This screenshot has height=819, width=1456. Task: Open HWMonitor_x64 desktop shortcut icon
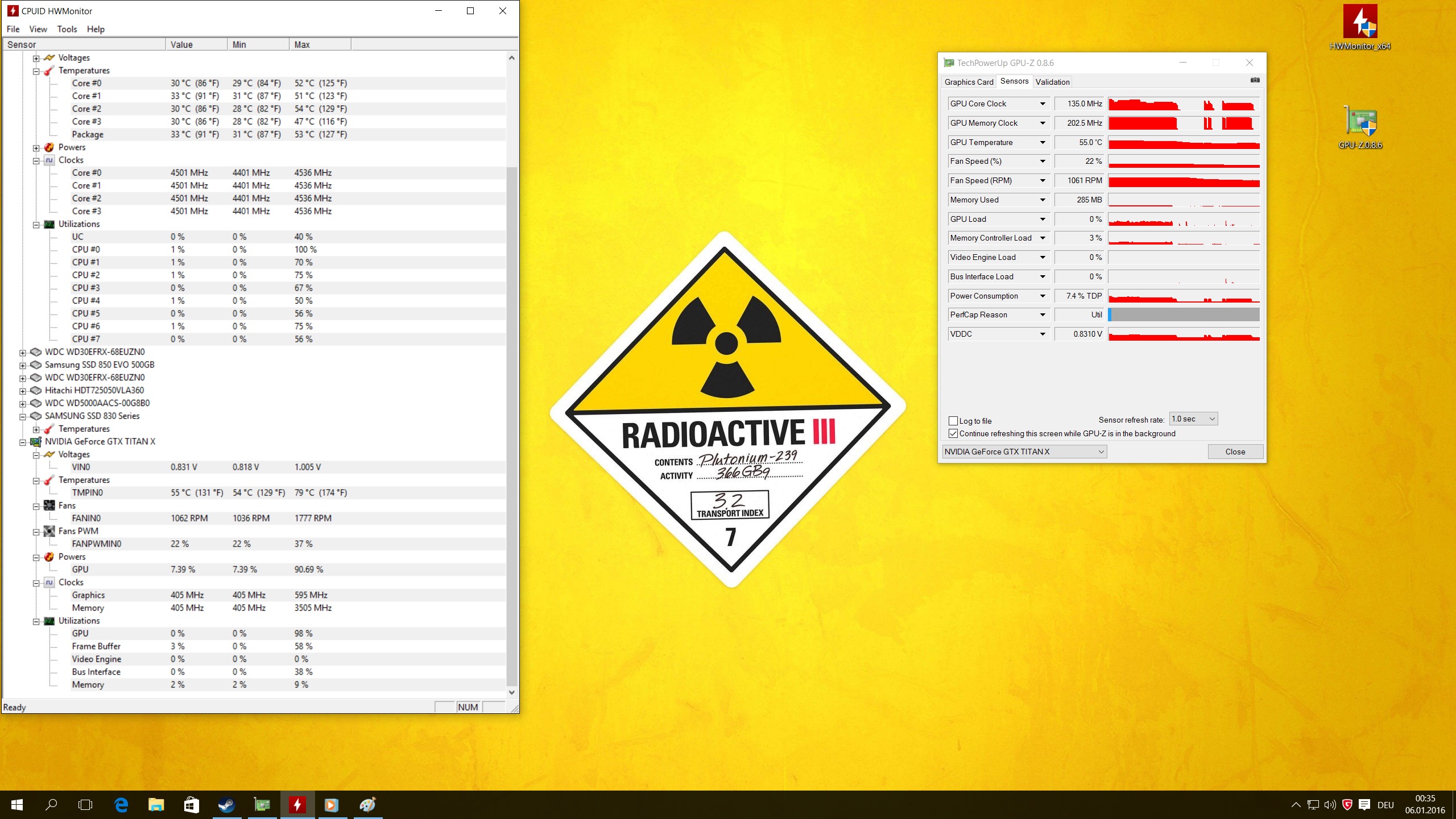[1360, 23]
